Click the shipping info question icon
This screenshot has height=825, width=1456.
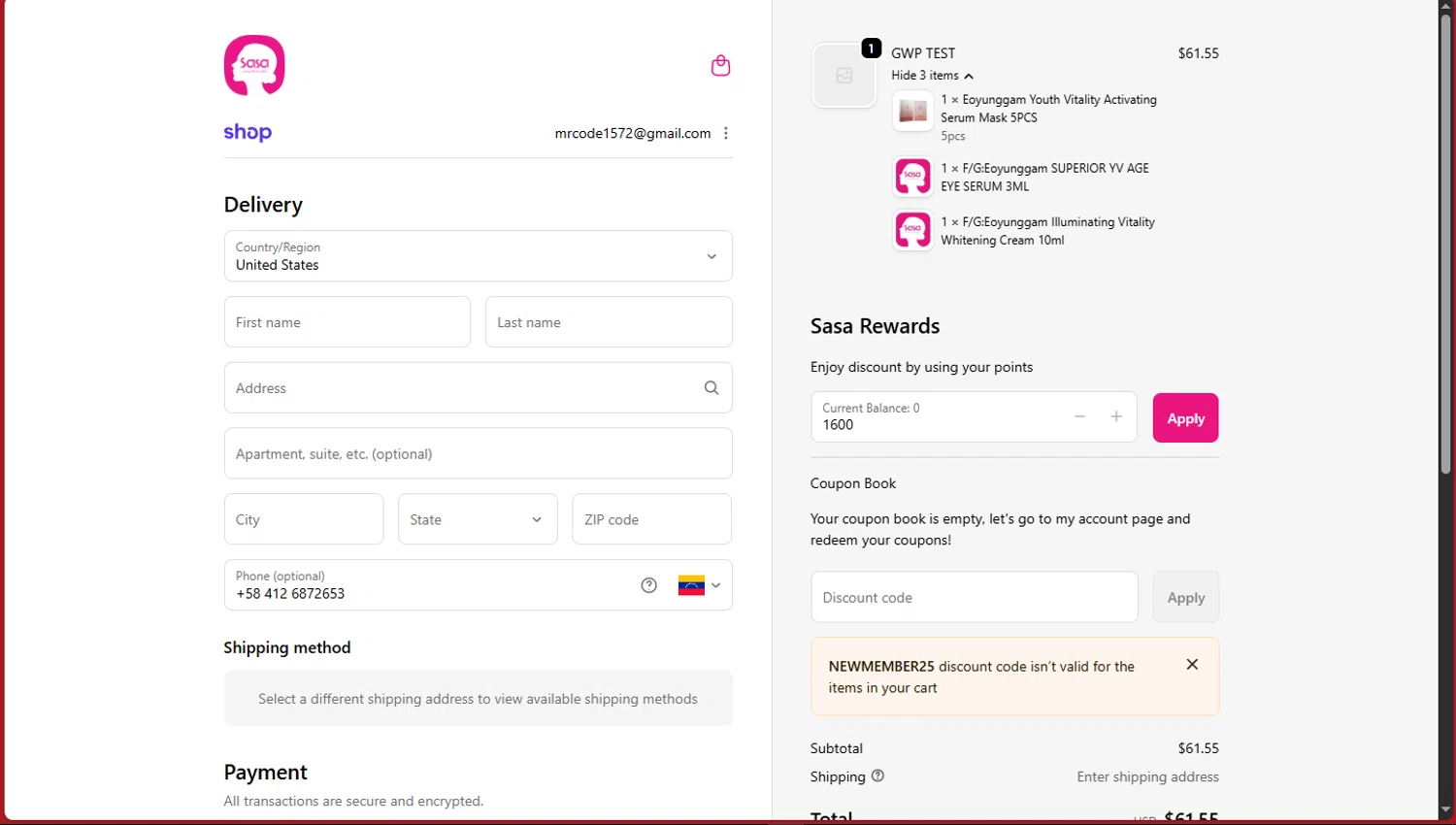[x=877, y=776]
